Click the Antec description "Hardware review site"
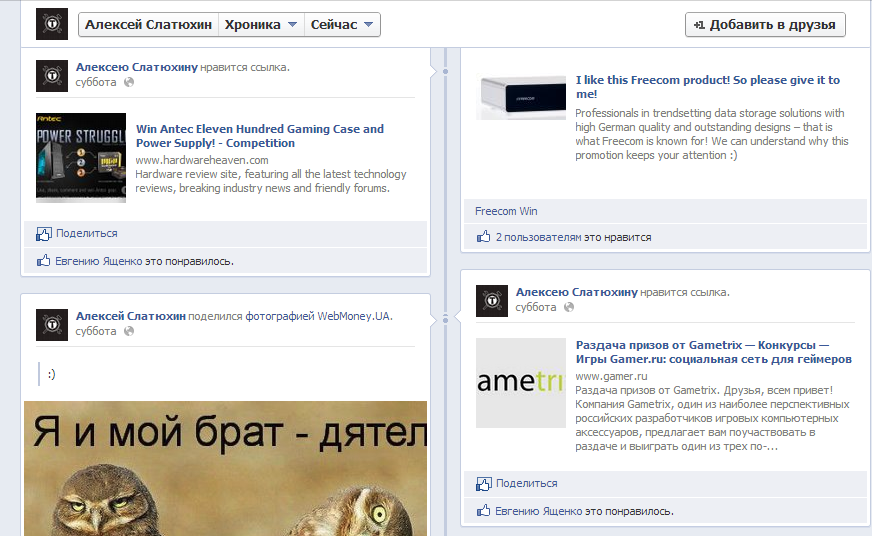This screenshot has height=536, width=872. pos(271,181)
